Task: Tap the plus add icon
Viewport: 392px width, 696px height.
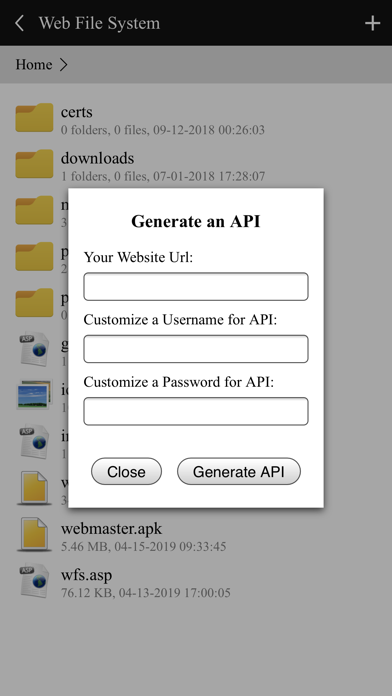Action: pos(372,23)
